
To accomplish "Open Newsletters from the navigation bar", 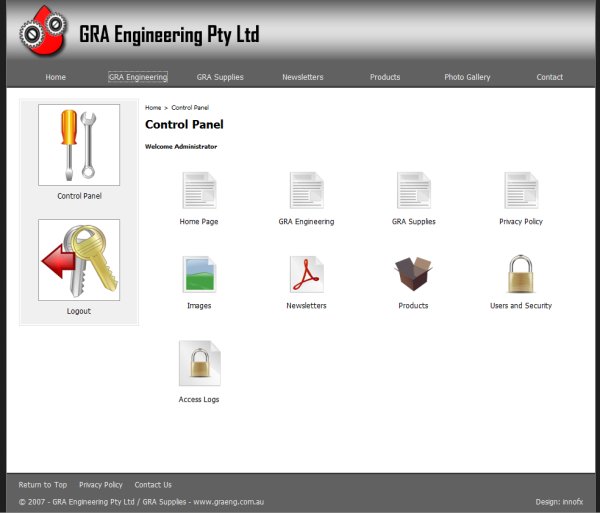I will click(303, 77).
